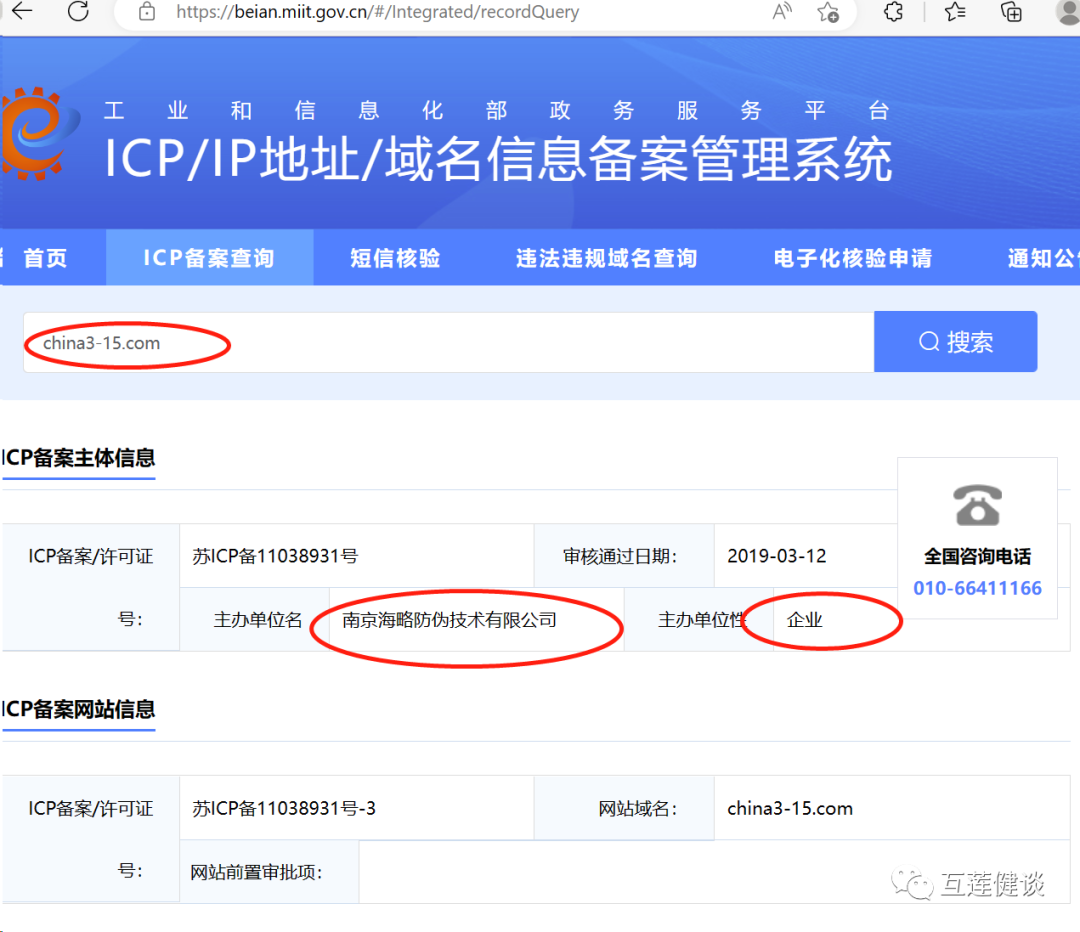Click the ICP备案网站信息 heading
Image resolution: width=1080 pixels, height=932 pixels.
(78, 710)
